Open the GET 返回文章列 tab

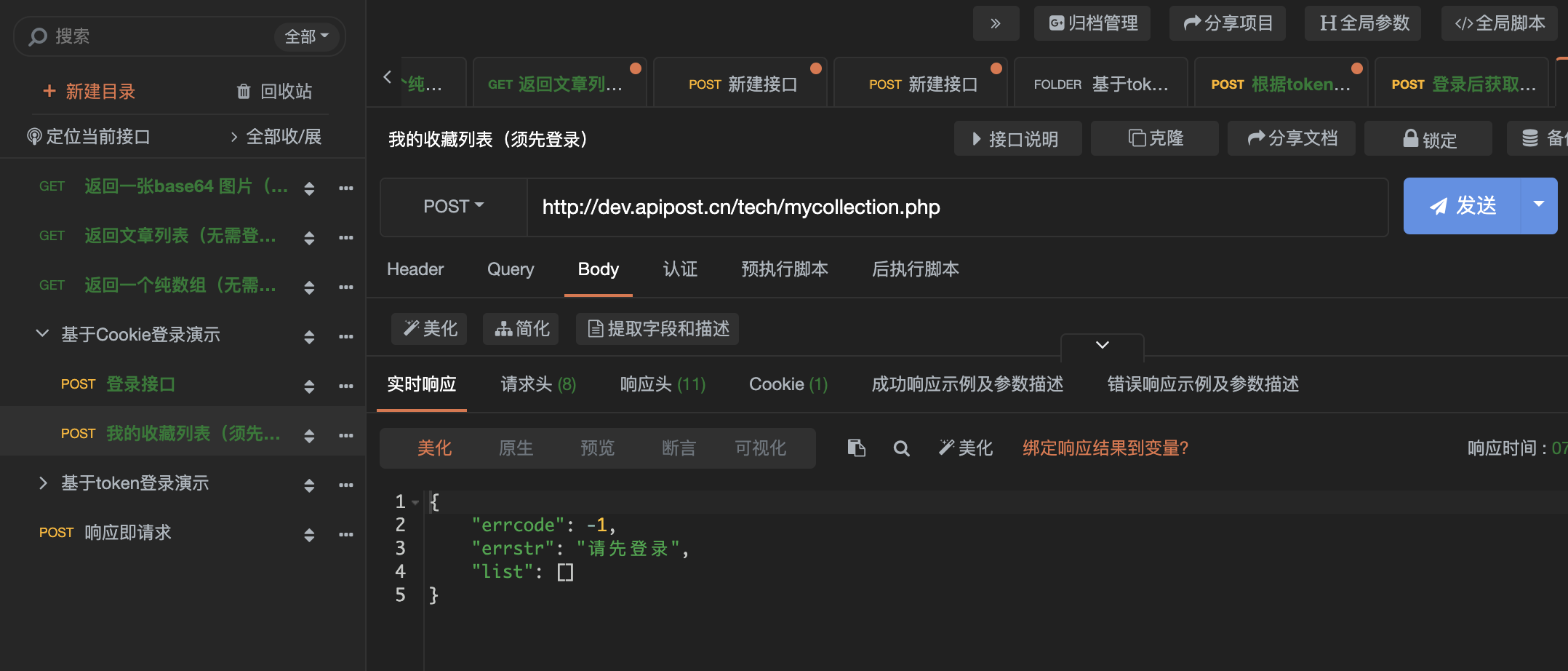tap(560, 82)
